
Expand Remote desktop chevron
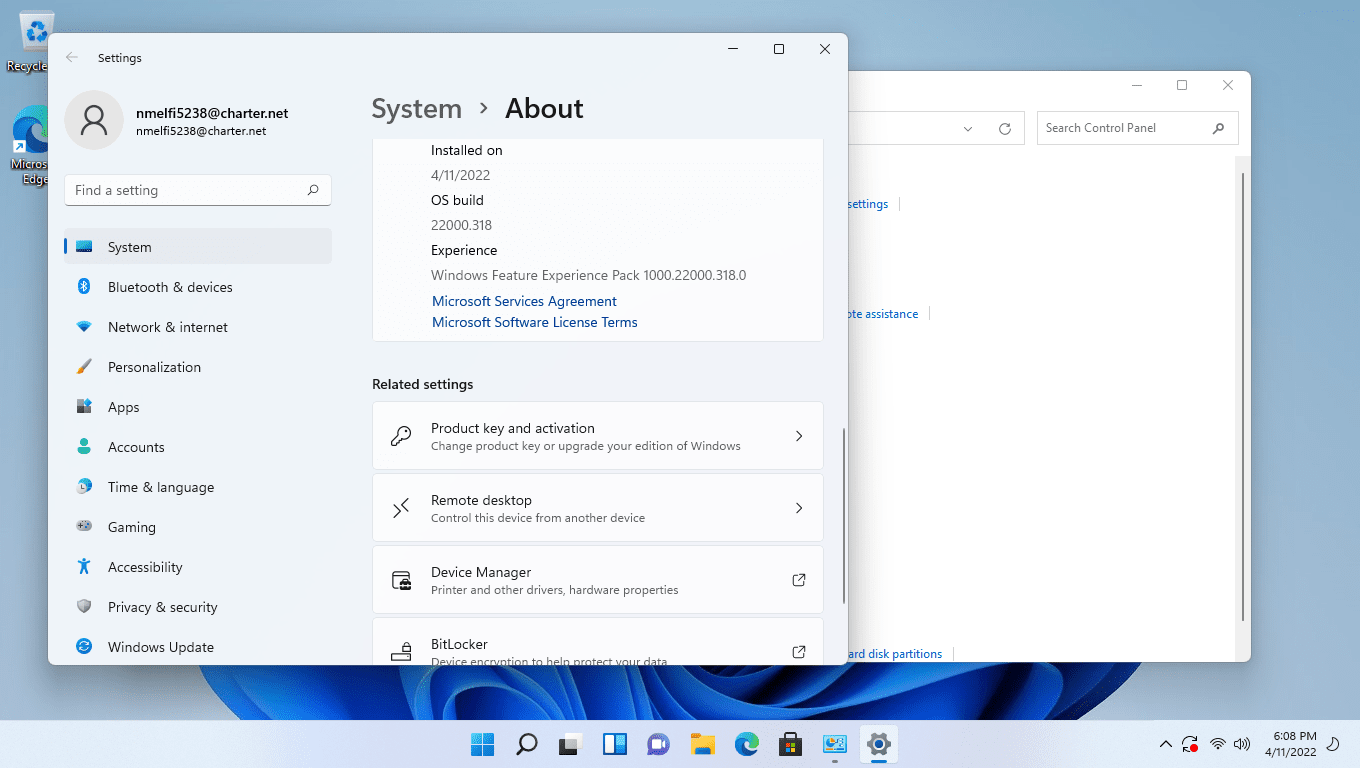pyautogui.click(x=799, y=508)
